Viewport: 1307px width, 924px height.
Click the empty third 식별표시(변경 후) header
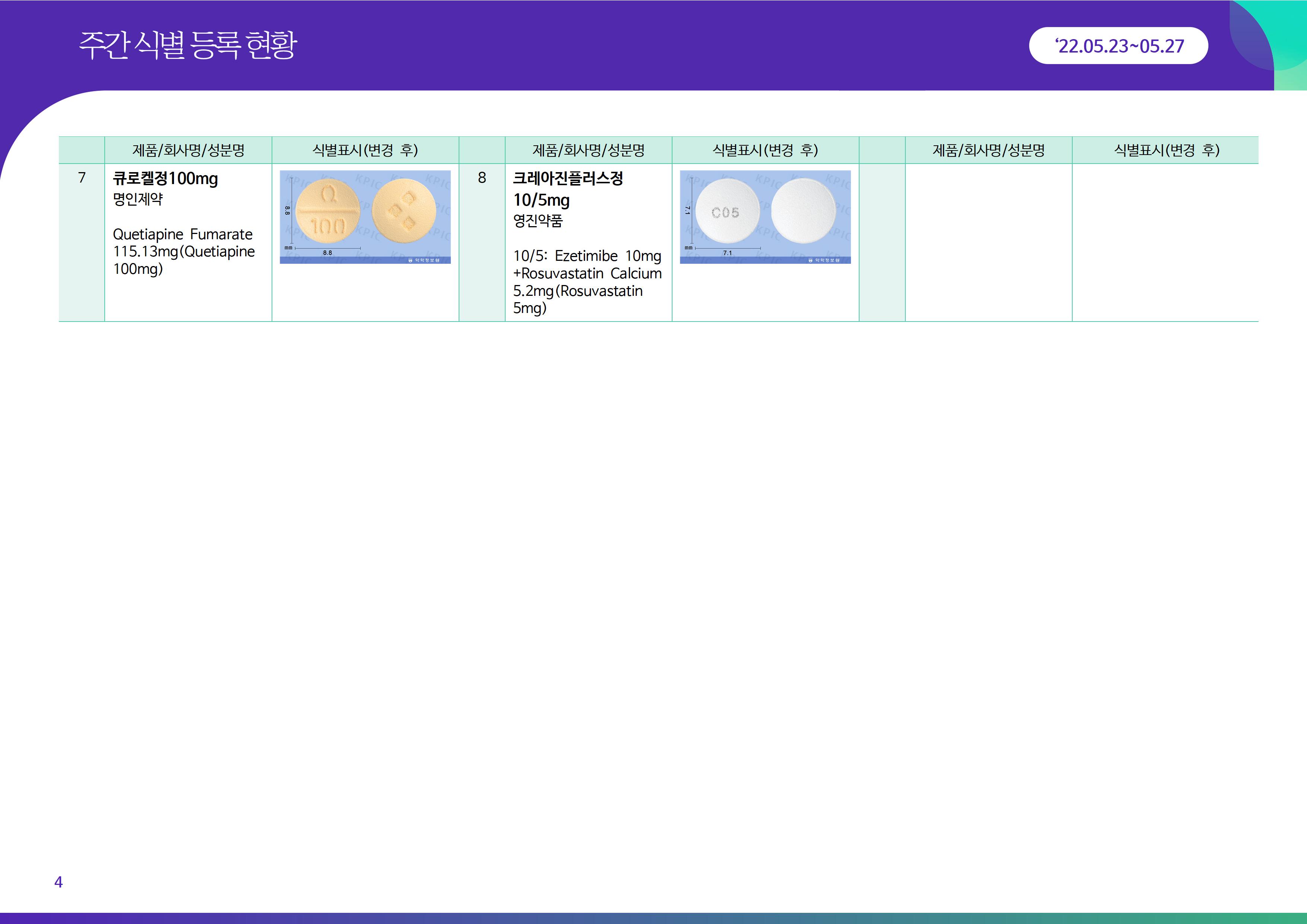tap(1166, 150)
